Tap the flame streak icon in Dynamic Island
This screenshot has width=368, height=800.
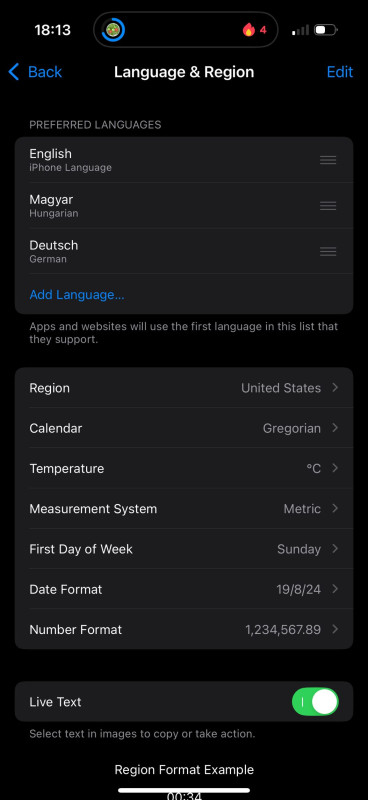[x=249, y=30]
